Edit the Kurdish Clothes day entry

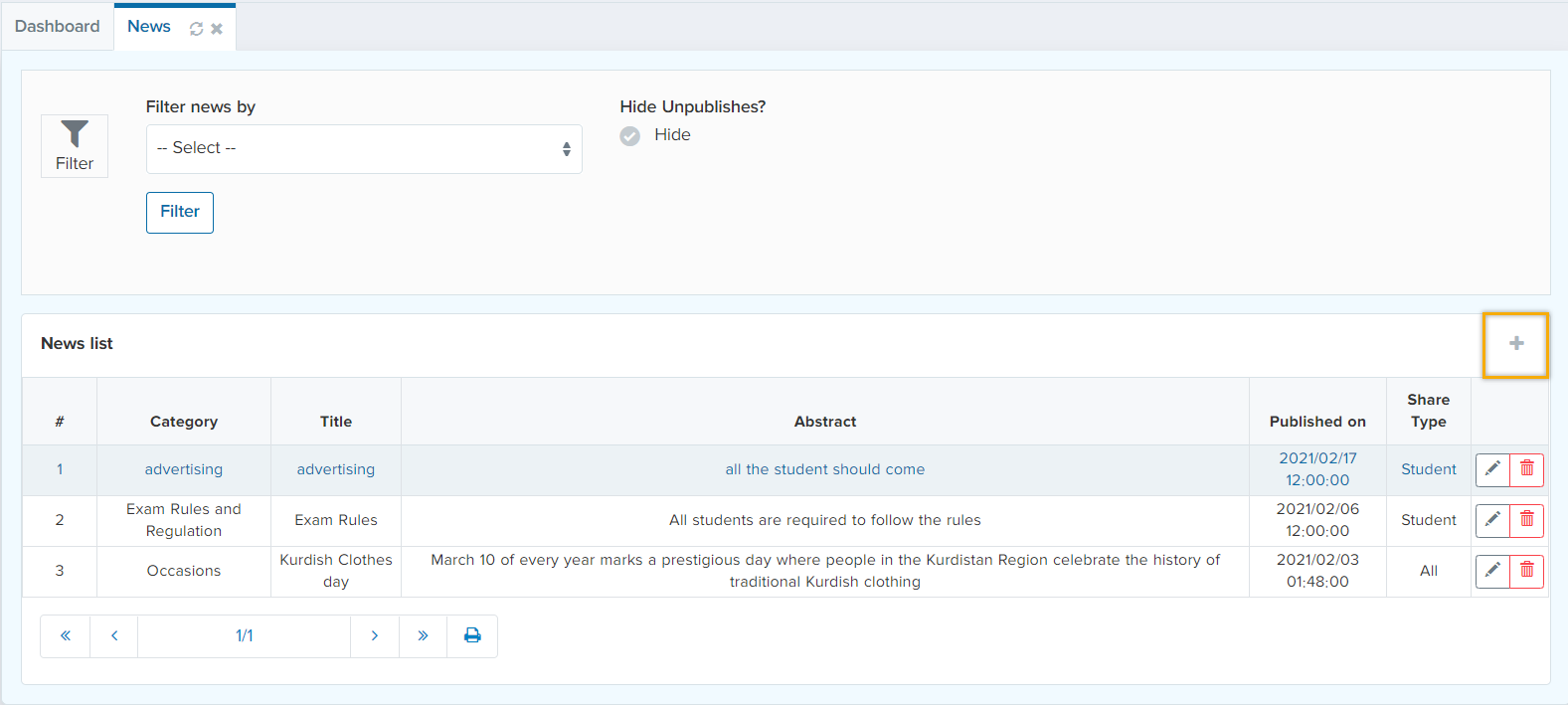click(x=1492, y=571)
